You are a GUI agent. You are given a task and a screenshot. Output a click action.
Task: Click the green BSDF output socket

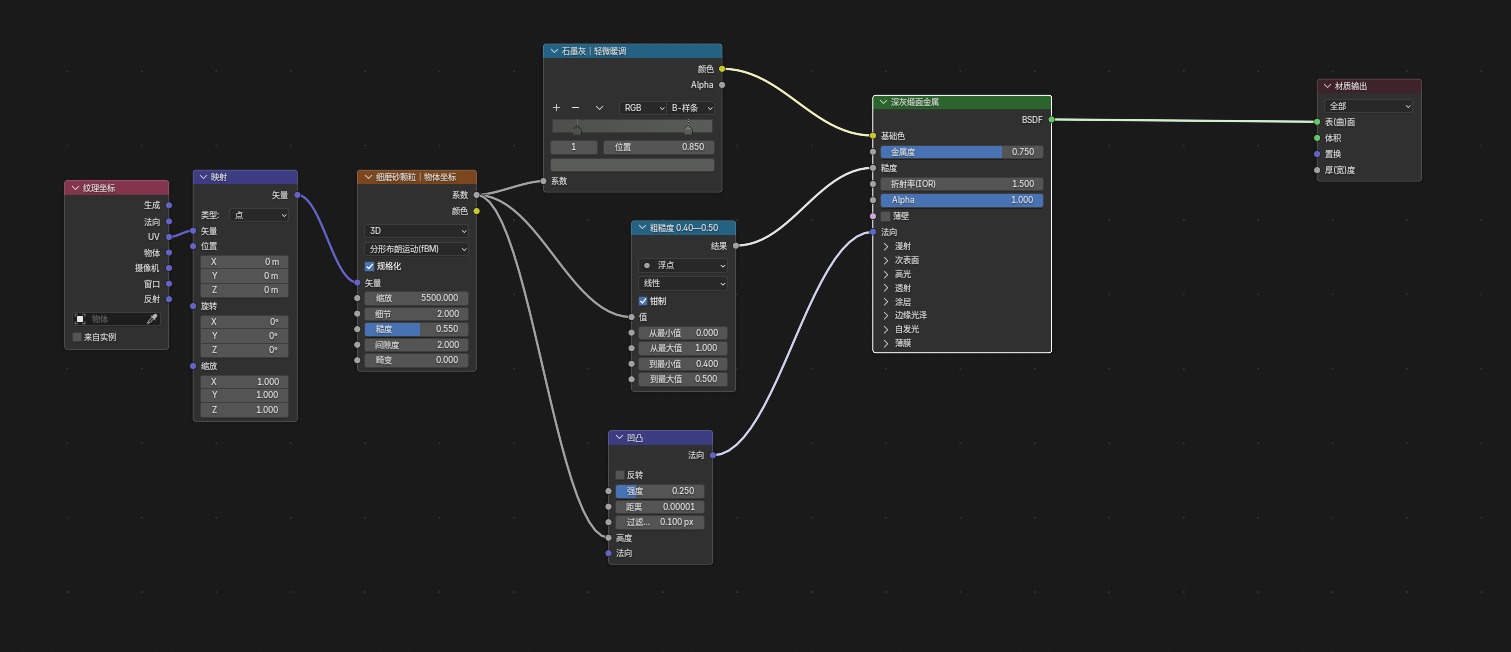click(1052, 120)
